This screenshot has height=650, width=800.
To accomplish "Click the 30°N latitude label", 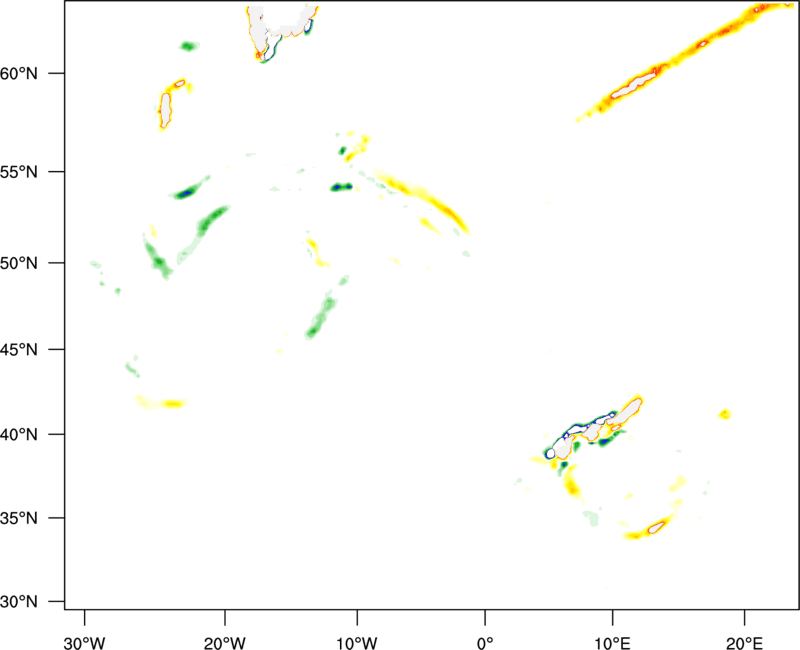I will pos(19,602).
